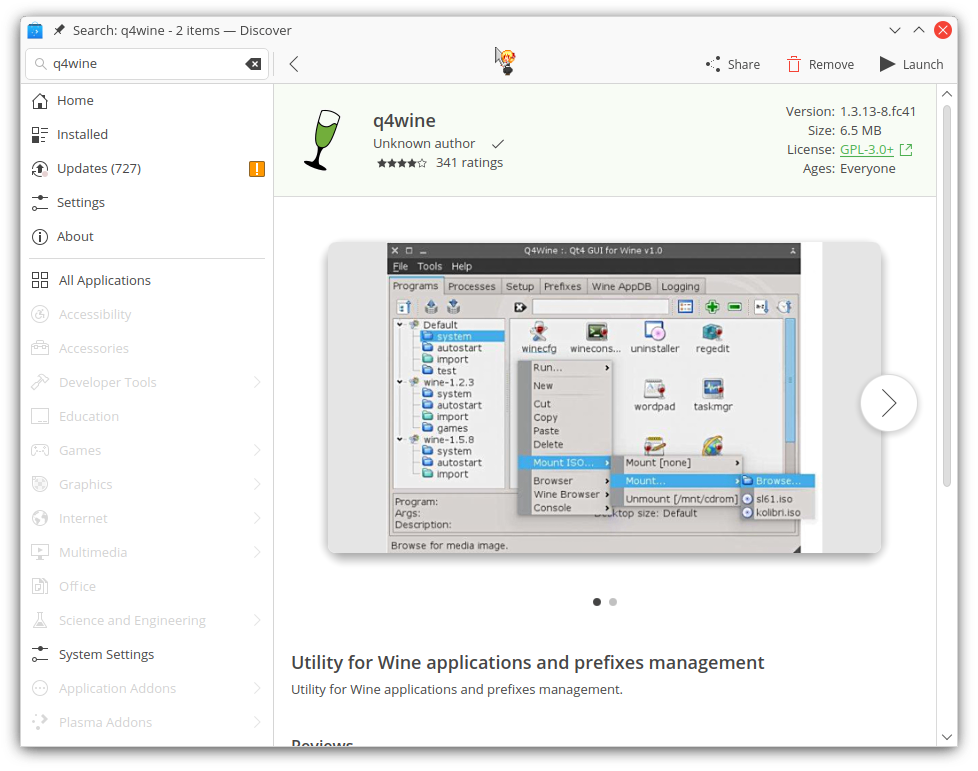Click the Installed list icon

pyautogui.click(x=40, y=135)
